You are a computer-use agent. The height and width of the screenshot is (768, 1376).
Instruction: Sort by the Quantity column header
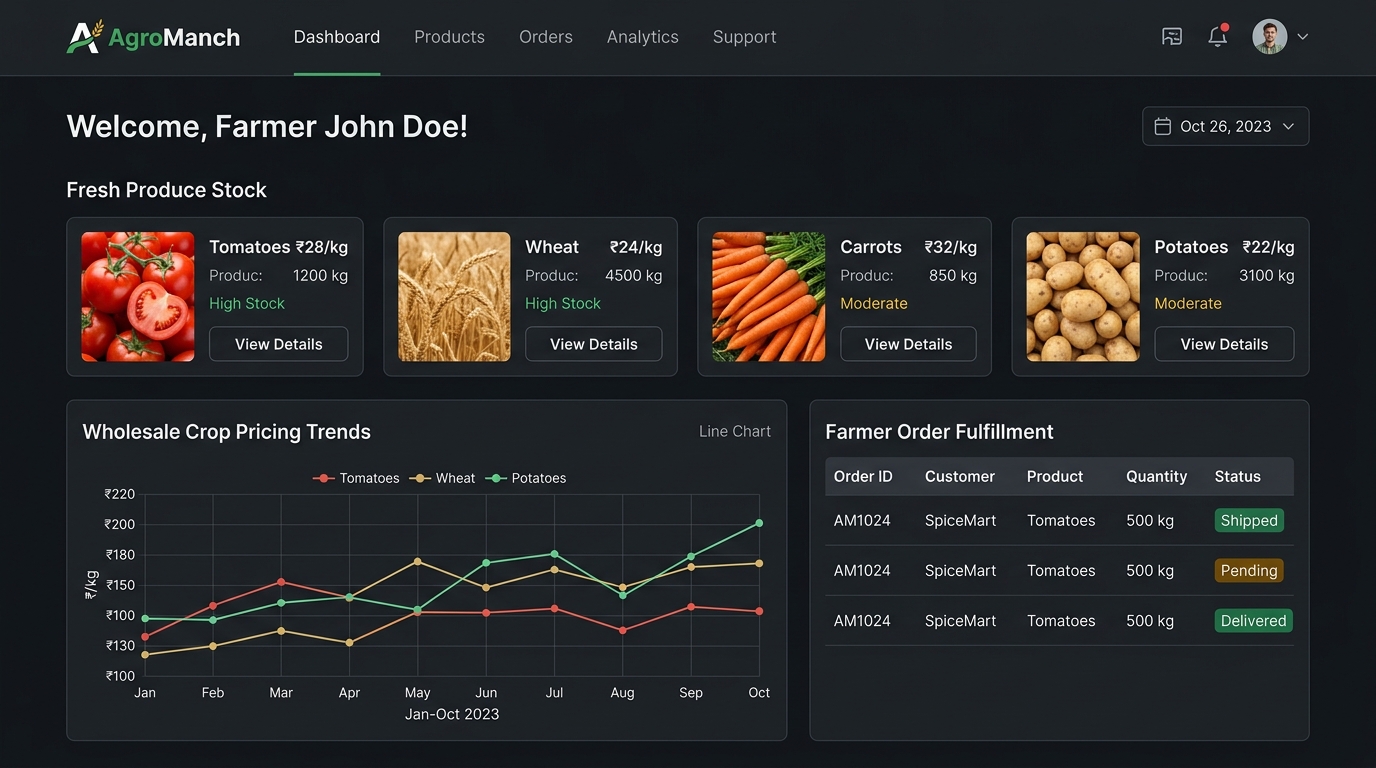click(1156, 477)
